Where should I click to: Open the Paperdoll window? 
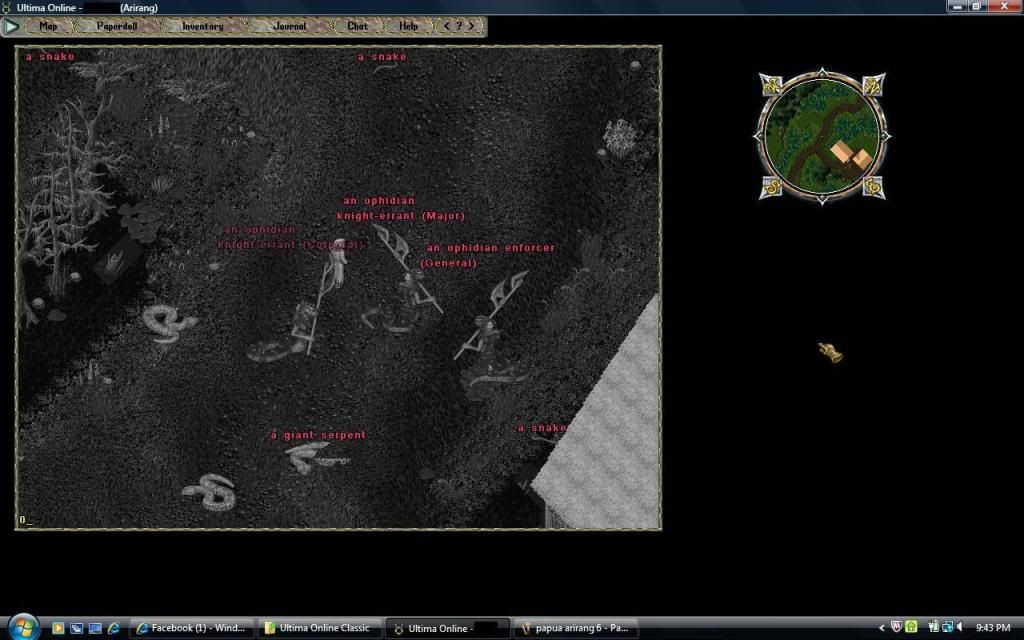[x=117, y=26]
